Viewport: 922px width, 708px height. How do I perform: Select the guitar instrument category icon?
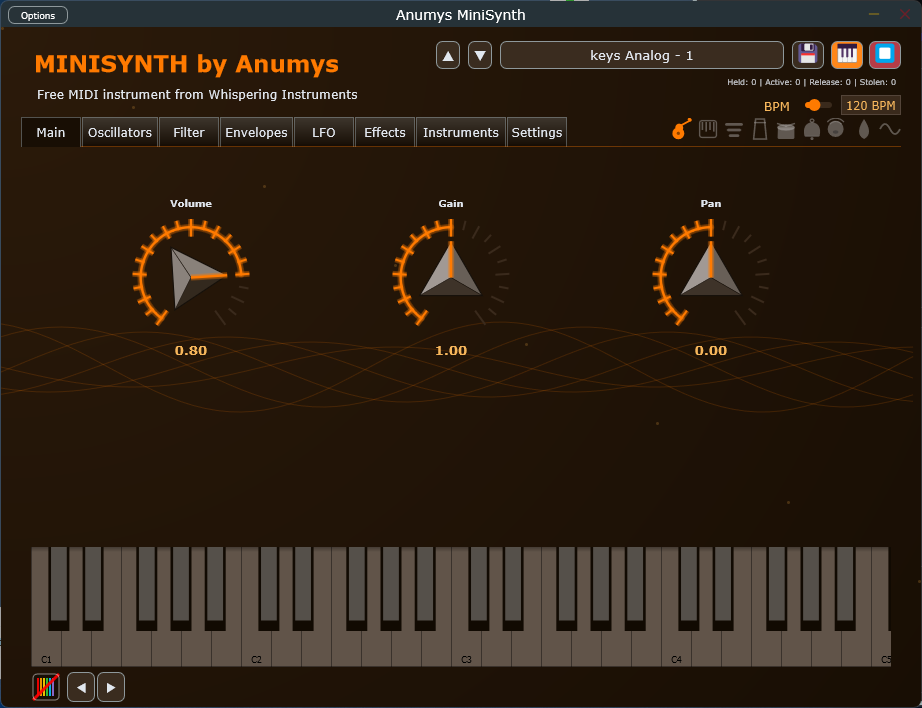coord(681,129)
